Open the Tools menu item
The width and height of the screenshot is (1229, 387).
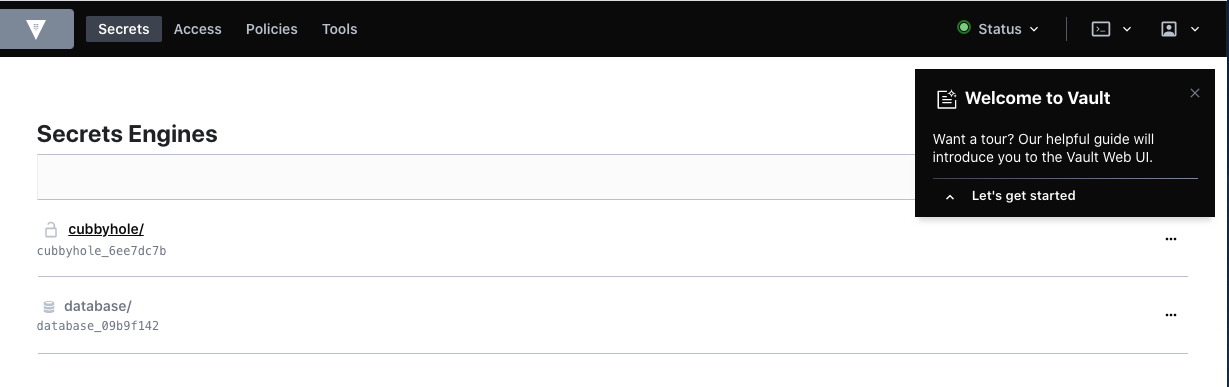point(340,29)
